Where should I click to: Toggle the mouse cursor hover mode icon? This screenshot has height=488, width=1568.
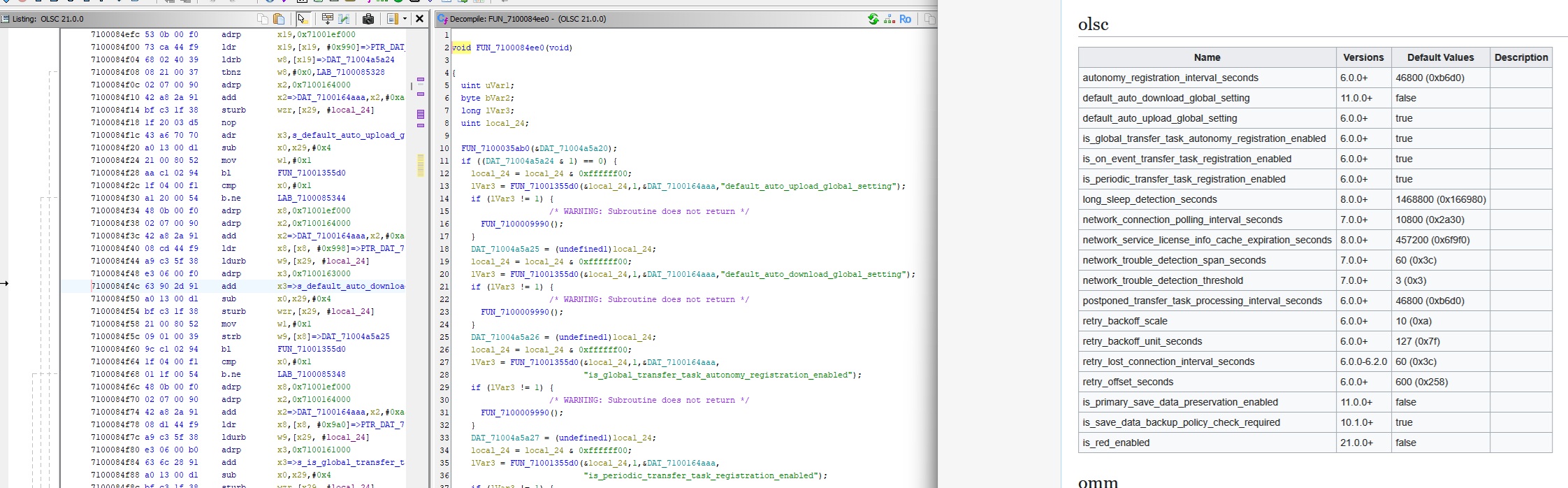click(x=303, y=19)
